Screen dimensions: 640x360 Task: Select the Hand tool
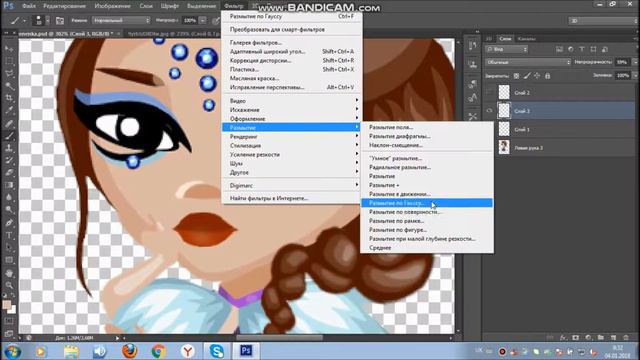[9, 273]
